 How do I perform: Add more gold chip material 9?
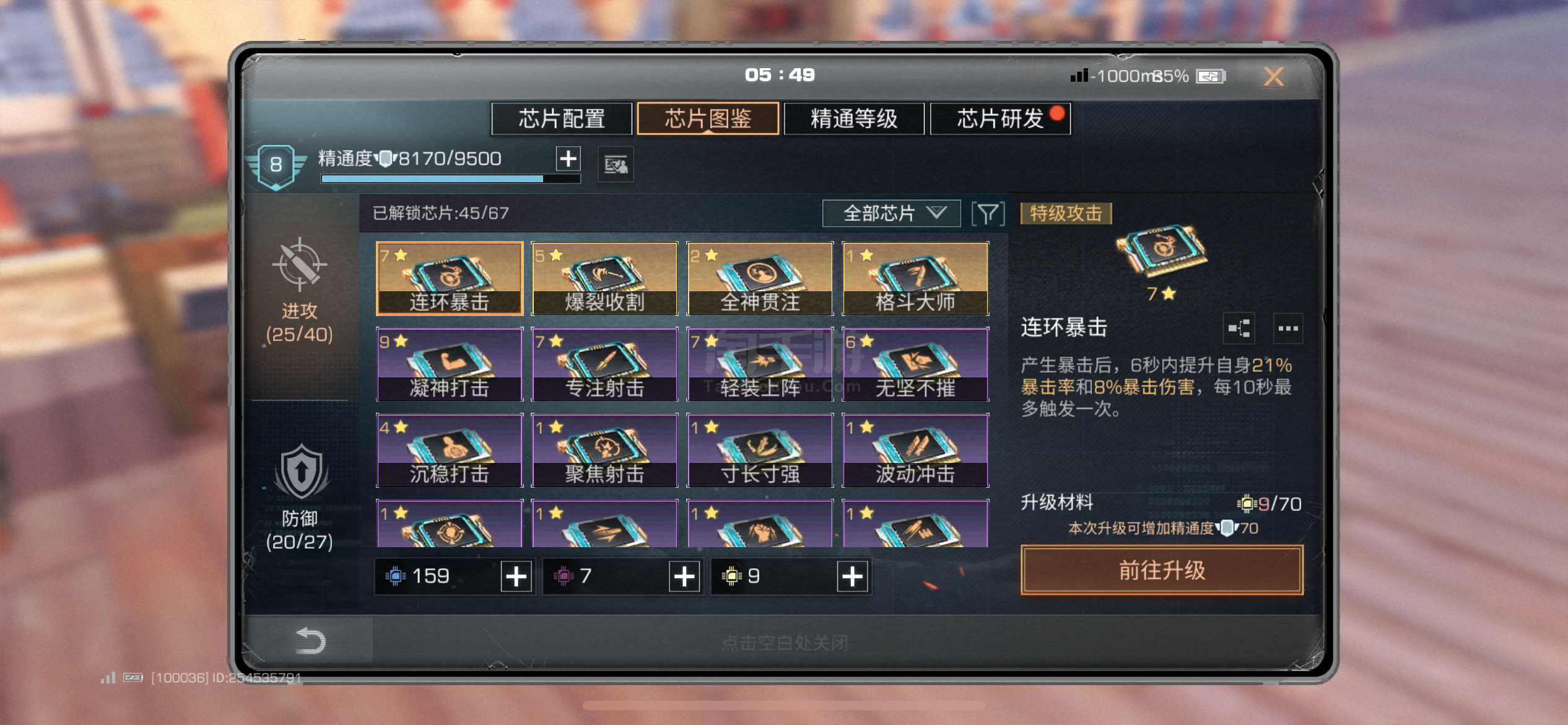click(x=852, y=577)
